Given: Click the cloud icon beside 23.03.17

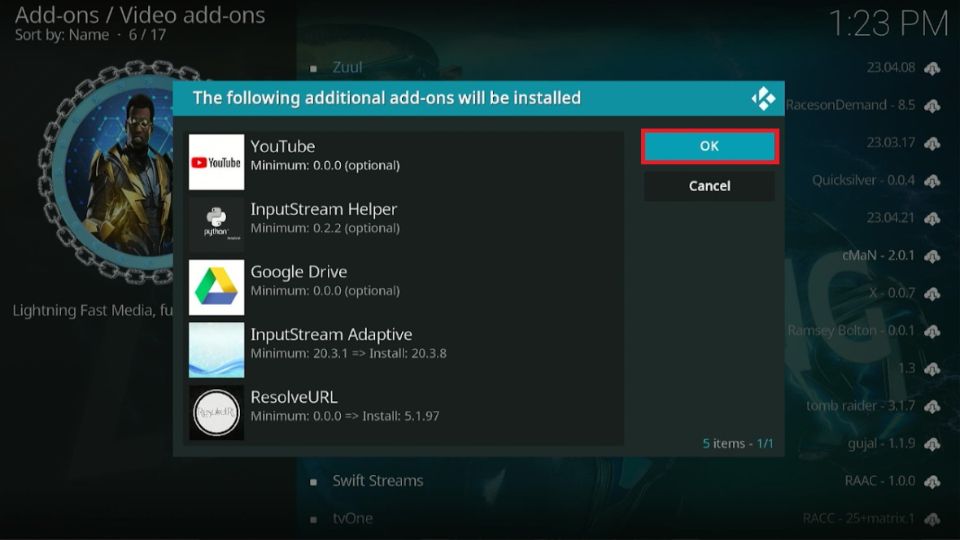Looking at the screenshot, I should (x=932, y=143).
